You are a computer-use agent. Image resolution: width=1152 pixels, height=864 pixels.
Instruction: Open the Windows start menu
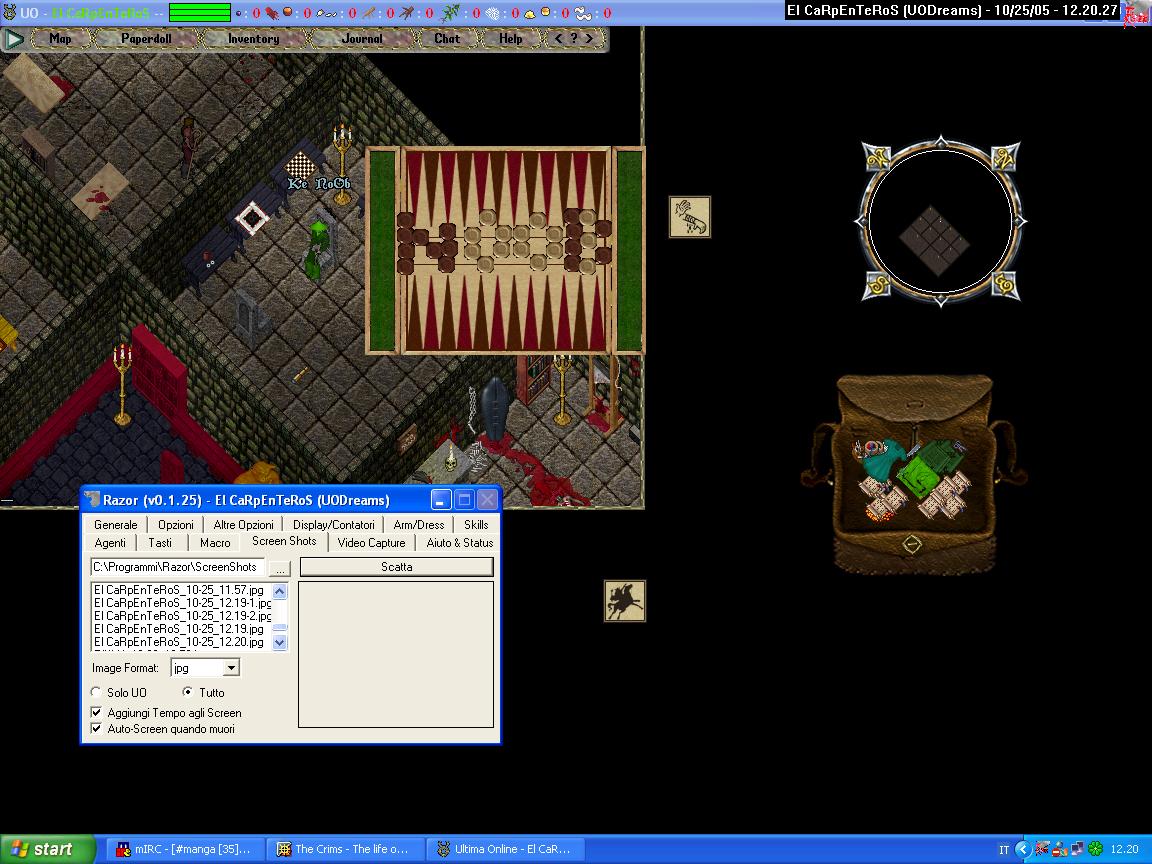[x=47, y=849]
